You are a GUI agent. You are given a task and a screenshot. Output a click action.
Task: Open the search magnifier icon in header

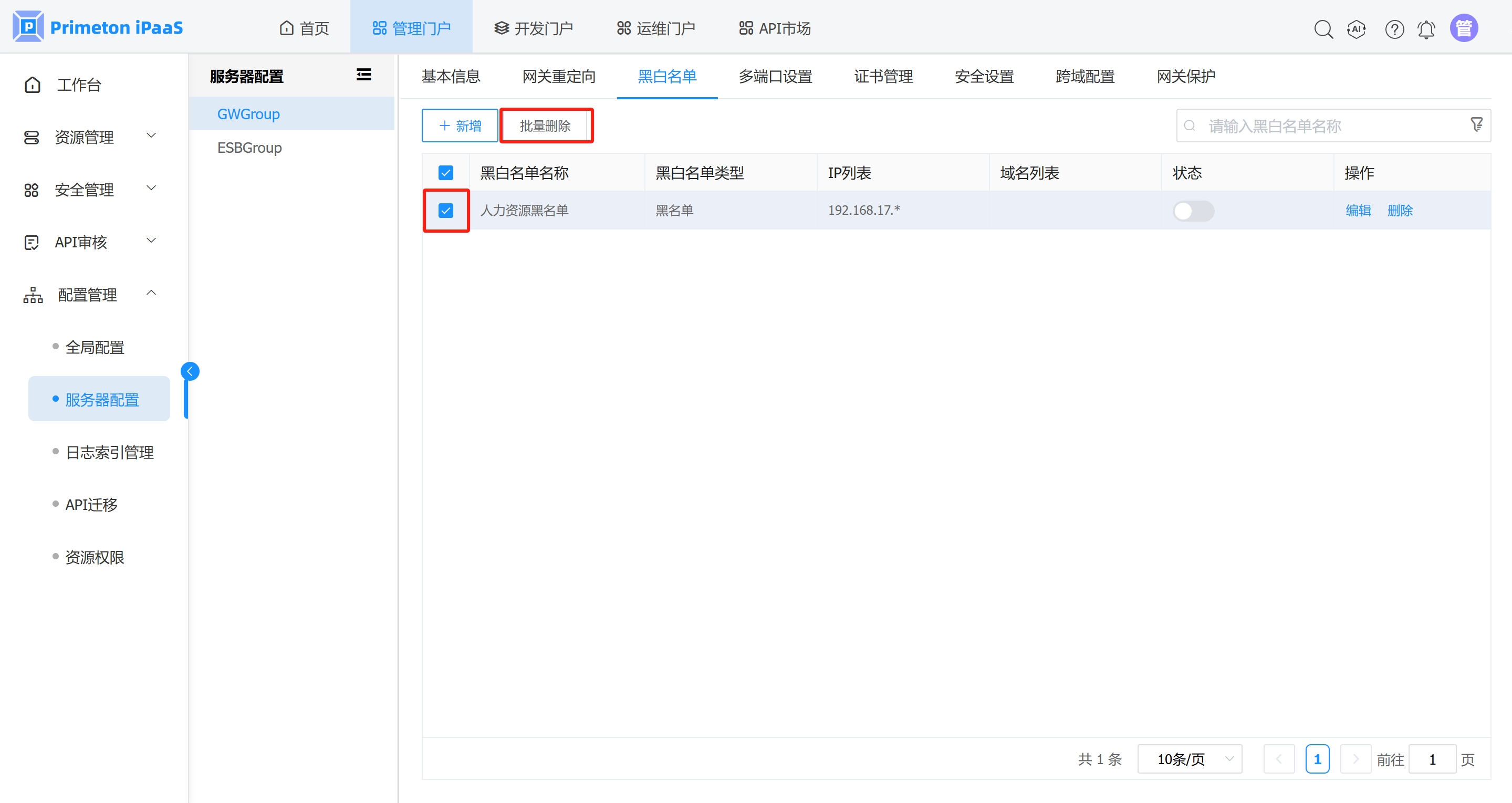[1323, 29]
